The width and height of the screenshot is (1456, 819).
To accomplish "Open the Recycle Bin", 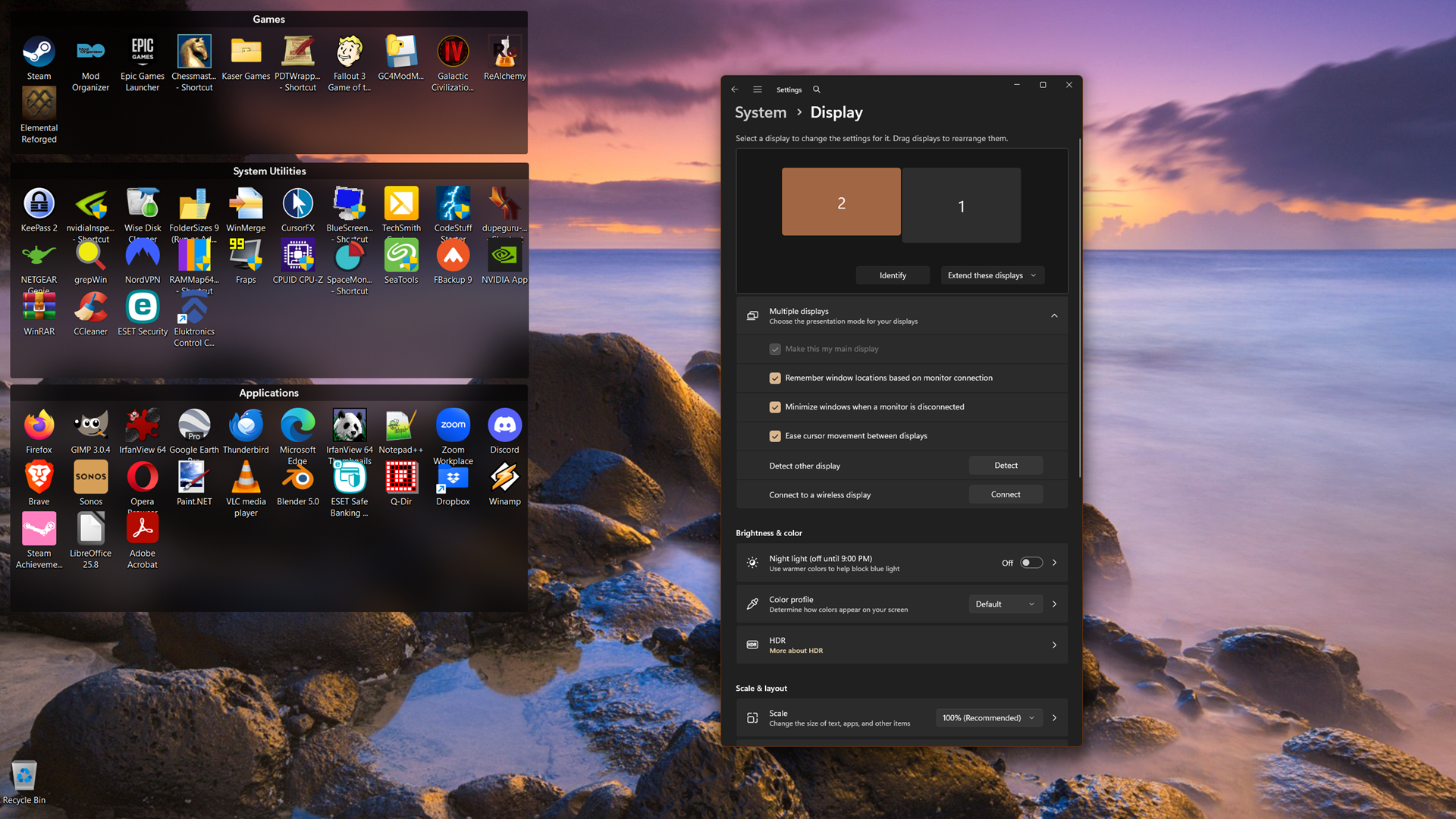I will click(x=24, y=777).
